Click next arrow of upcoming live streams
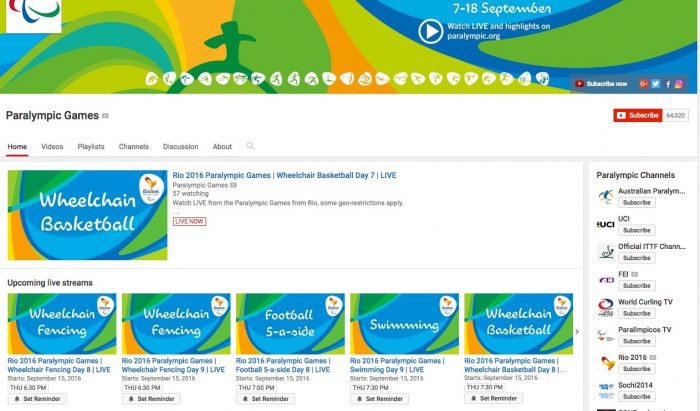This screenshot has width=700, height=411. [x=577, y=332]
